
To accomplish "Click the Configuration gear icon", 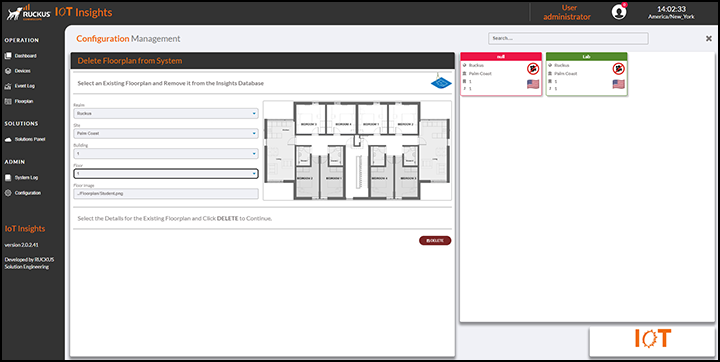I will (x=8, y=193).
